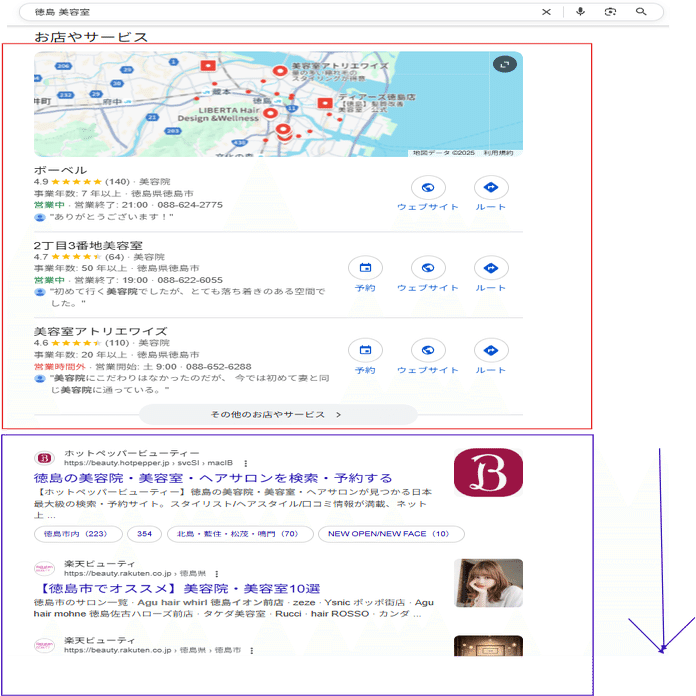Get route to 美容室アトリエワイズ
The image size is (696, 696).
pos(491,350)
